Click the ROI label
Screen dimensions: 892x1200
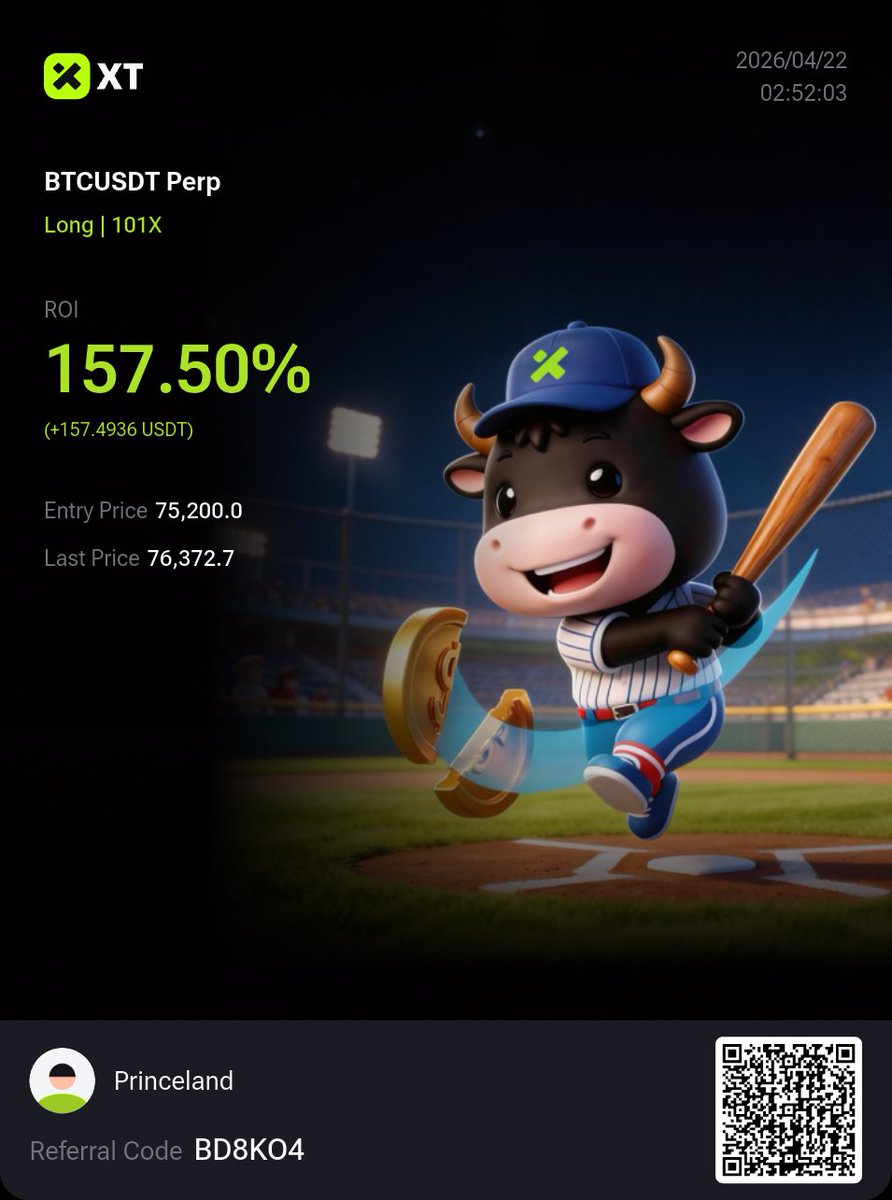pyautogui.click(x=61, y=310)
